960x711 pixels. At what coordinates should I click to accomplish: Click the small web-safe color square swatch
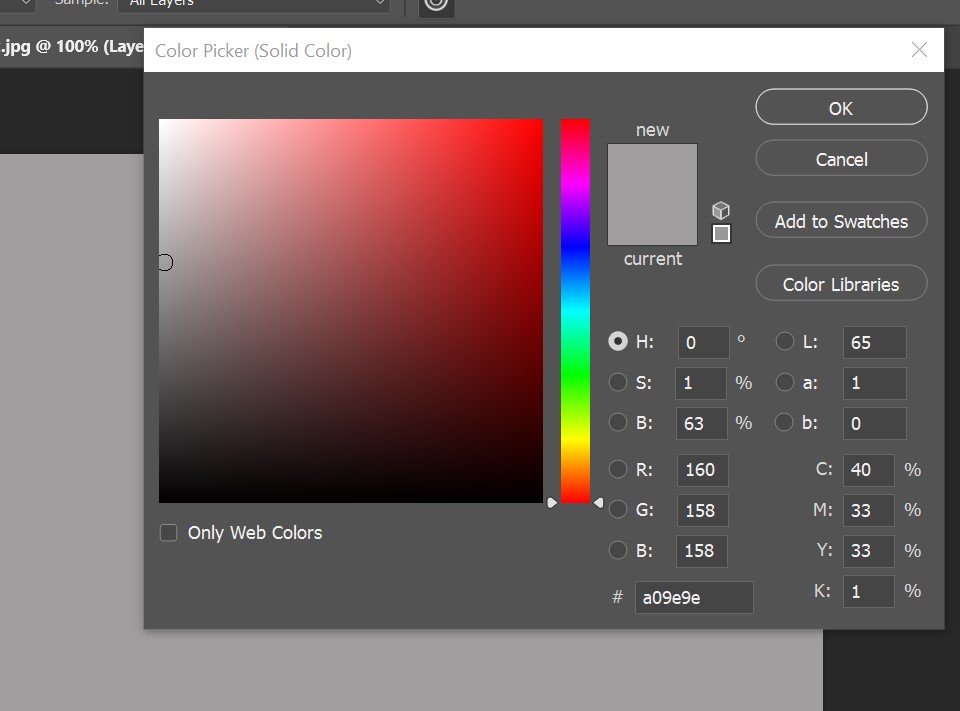[x=721, y=234]
